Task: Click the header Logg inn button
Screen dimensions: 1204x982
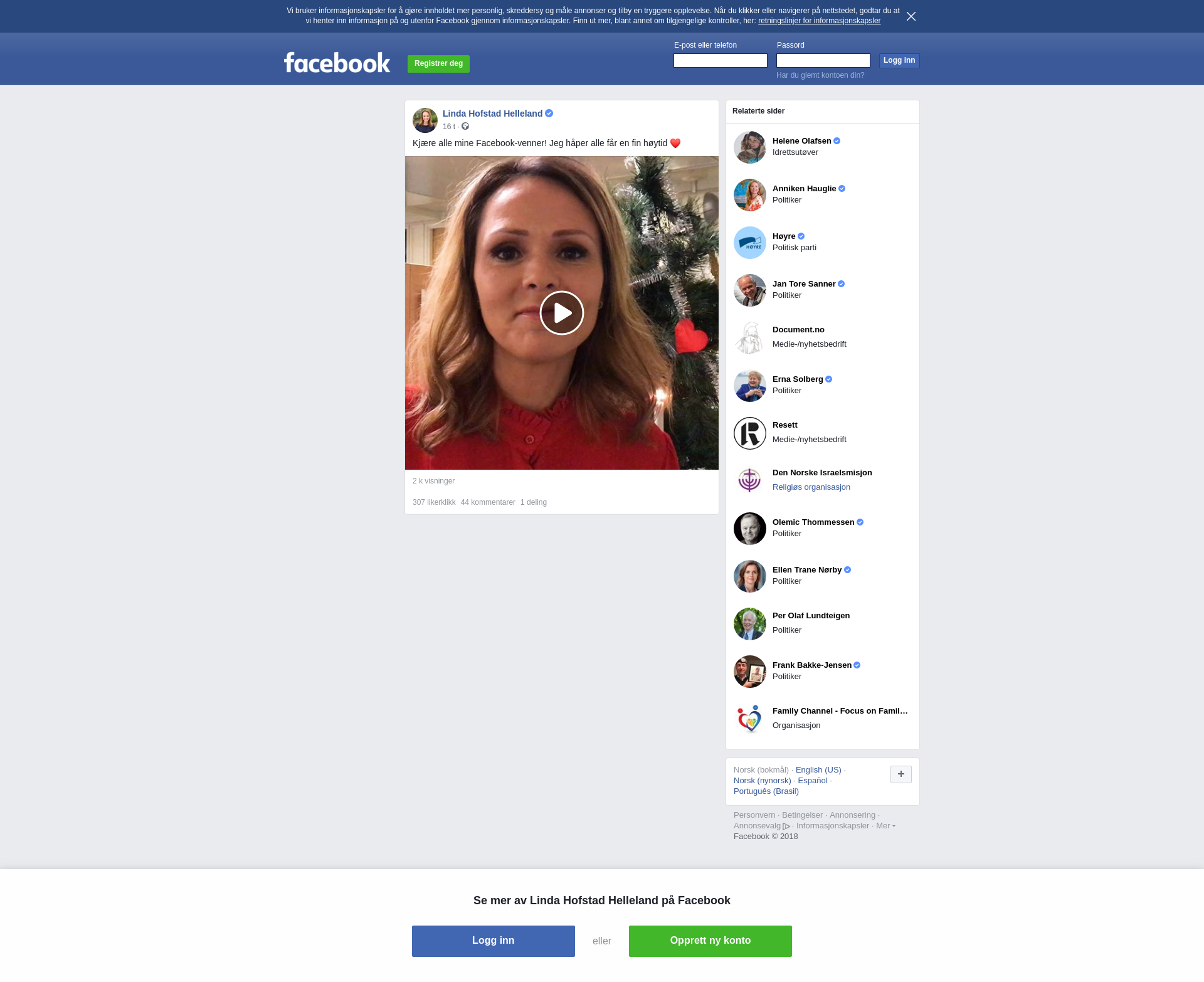Action: [x=899, y=60]
